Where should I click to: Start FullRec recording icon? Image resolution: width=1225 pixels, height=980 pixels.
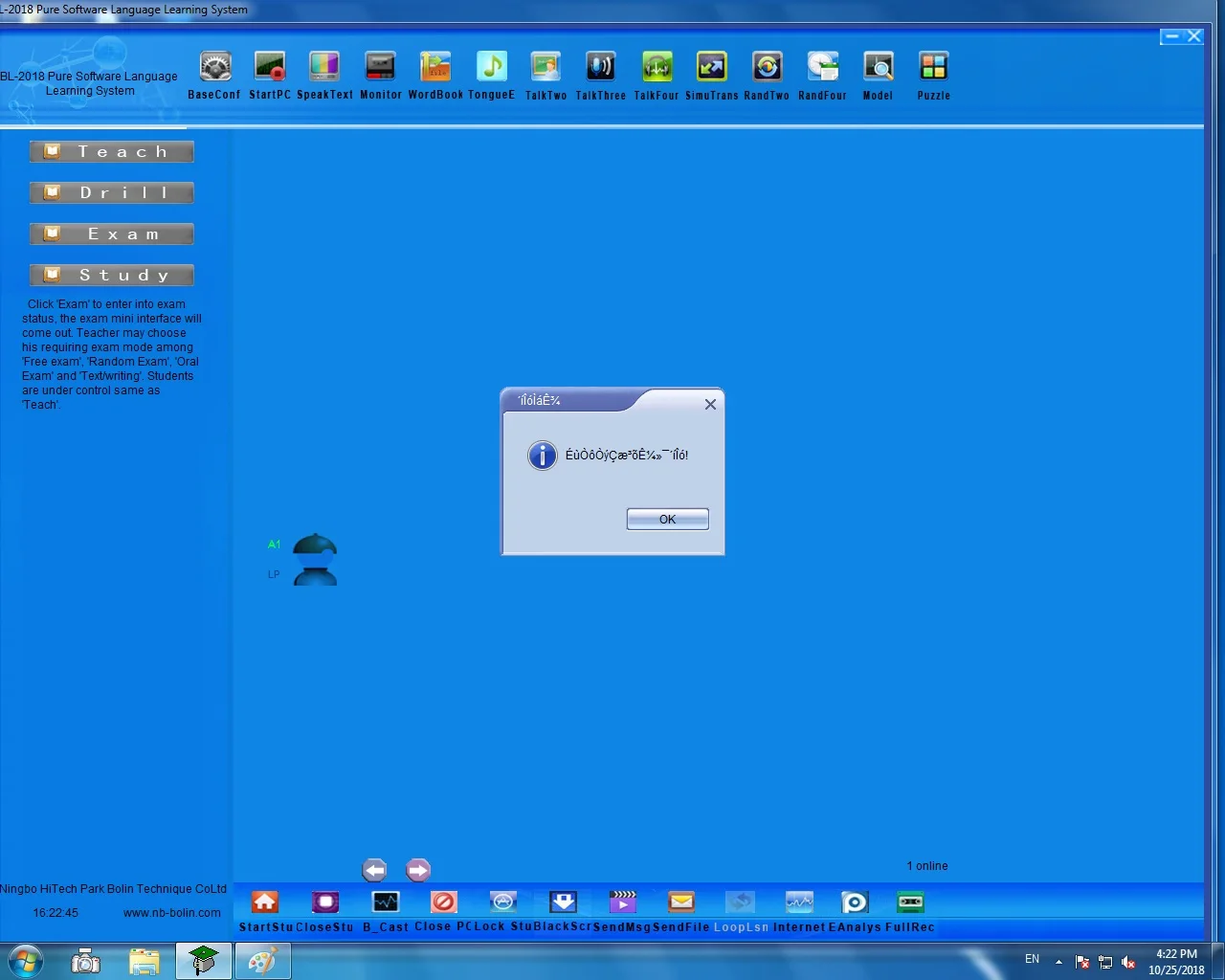click(910, 902)
